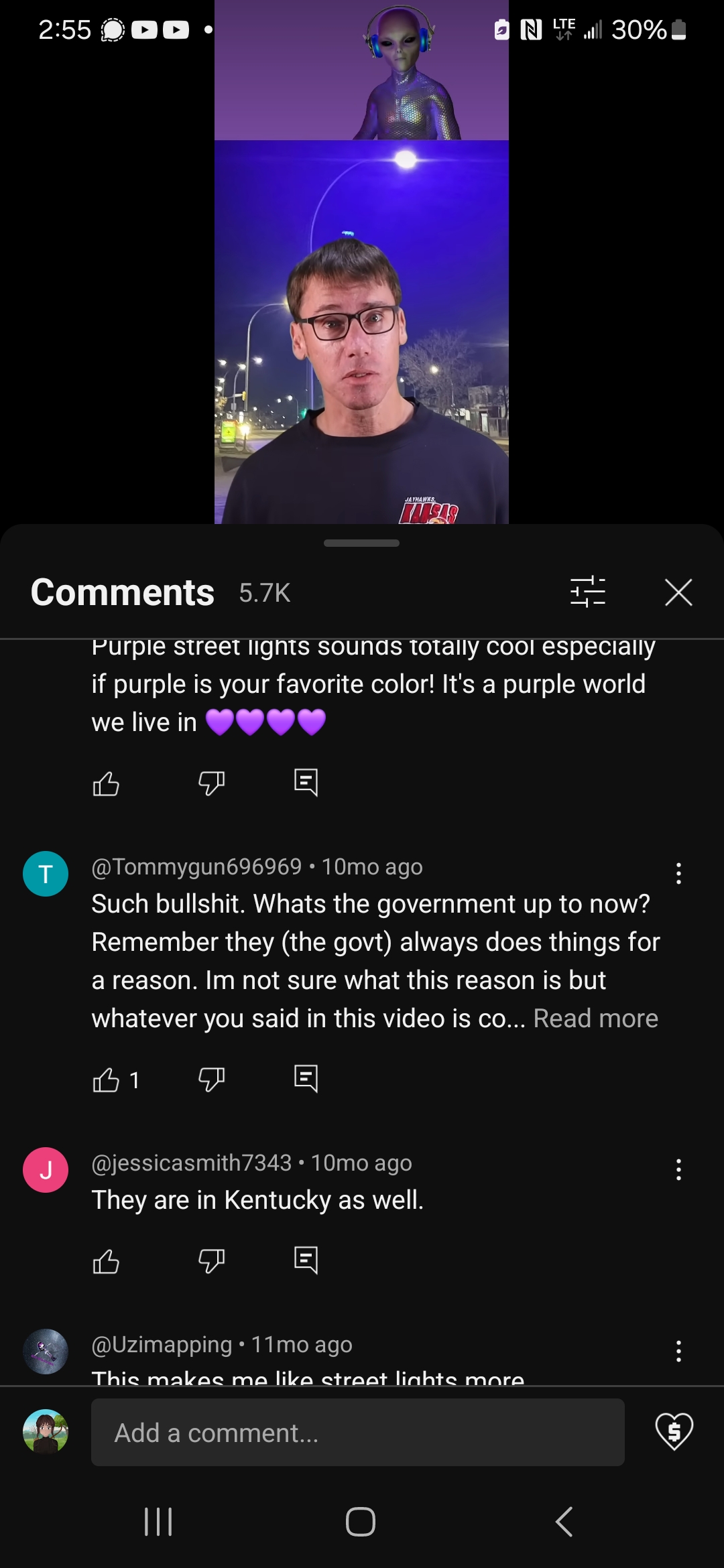Open the Super Thanks heart dollar icon
Screen dimensions: 724x1568
pyautogui.click(x=674, y=1431)
